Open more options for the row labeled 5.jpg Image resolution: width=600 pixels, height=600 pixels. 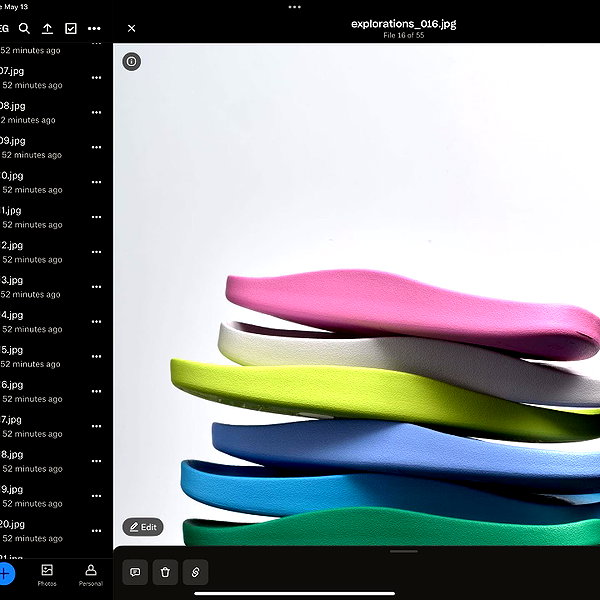pos(96,357)
